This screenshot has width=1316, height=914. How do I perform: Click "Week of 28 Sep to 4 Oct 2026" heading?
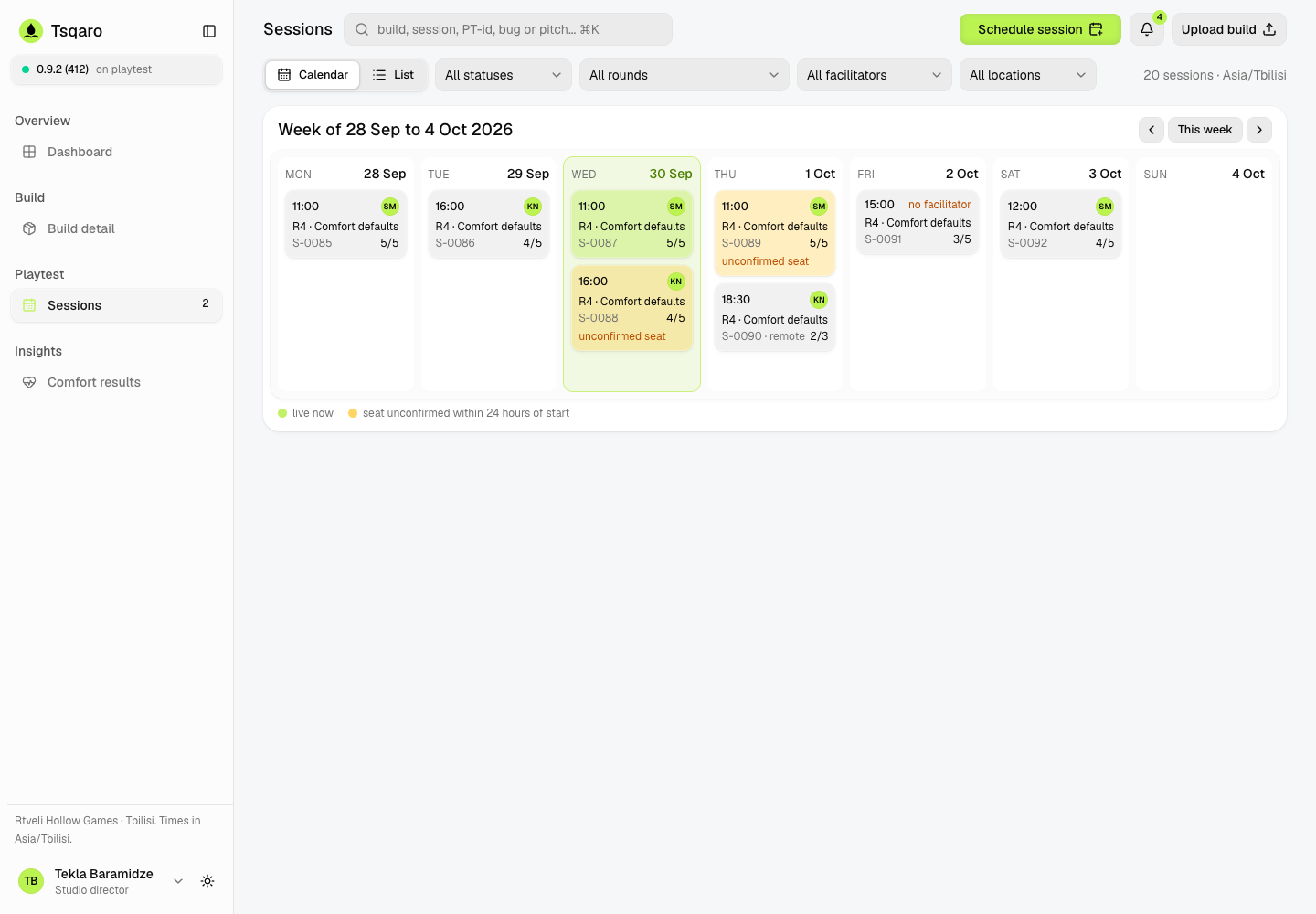coord(396,130)
